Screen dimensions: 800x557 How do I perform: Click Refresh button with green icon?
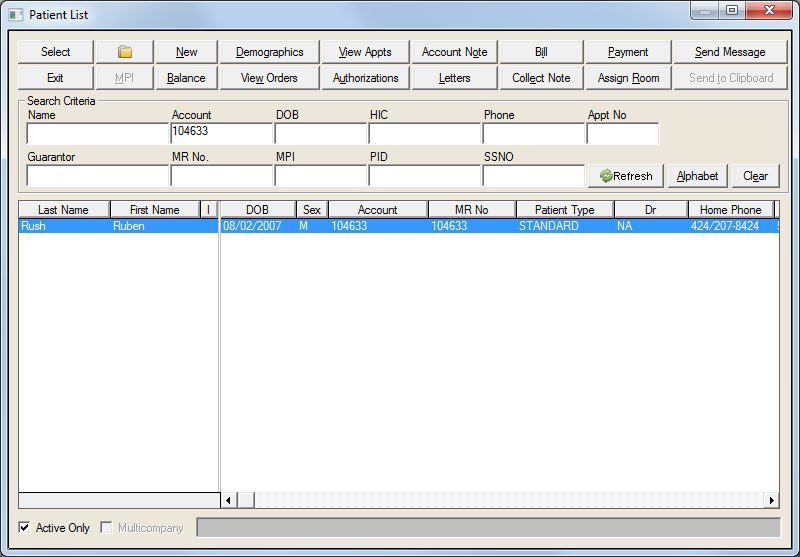point(626,176)
